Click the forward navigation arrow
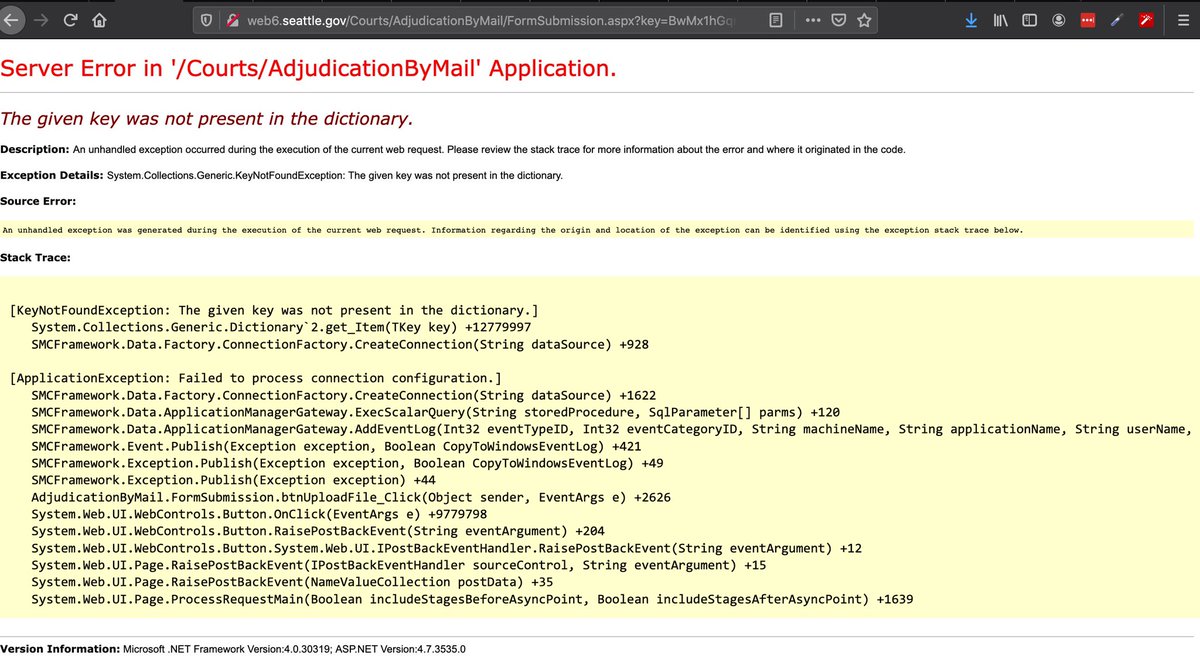Viewport: 1200px width, 668px height. [39, 20]
